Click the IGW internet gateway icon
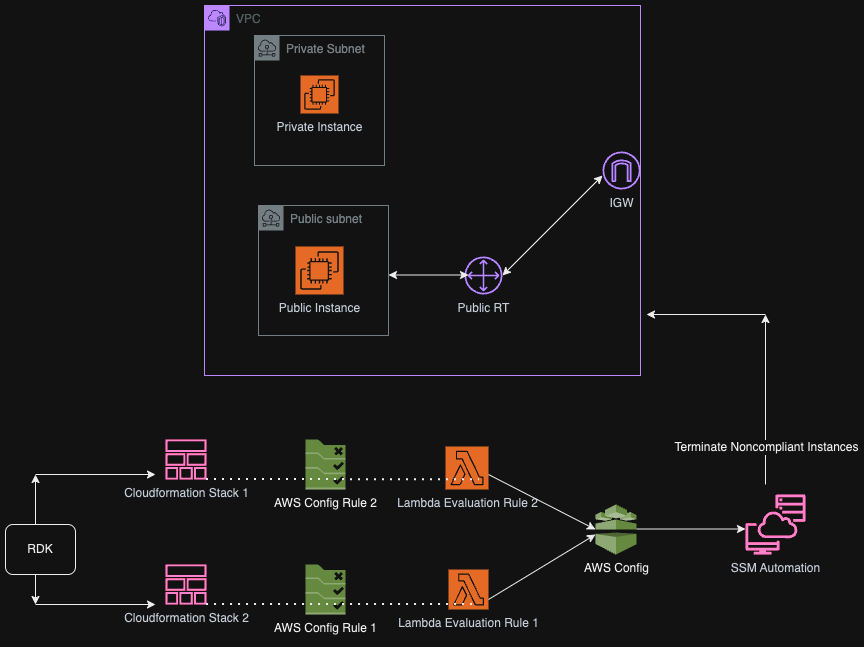Screen dimensions: 864x647 (621, 171)
